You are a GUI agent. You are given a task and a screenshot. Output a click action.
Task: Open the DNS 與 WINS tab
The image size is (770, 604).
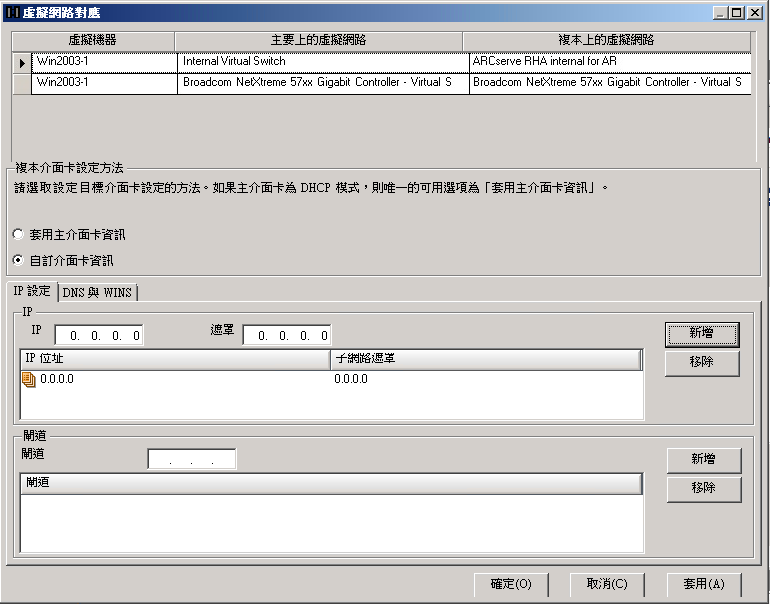[x=97, y=293]
